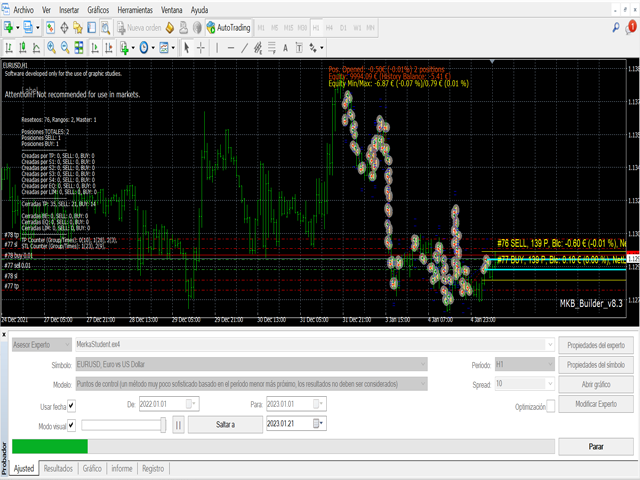
Task: Select the trendline tool
Action: point(244,48)
